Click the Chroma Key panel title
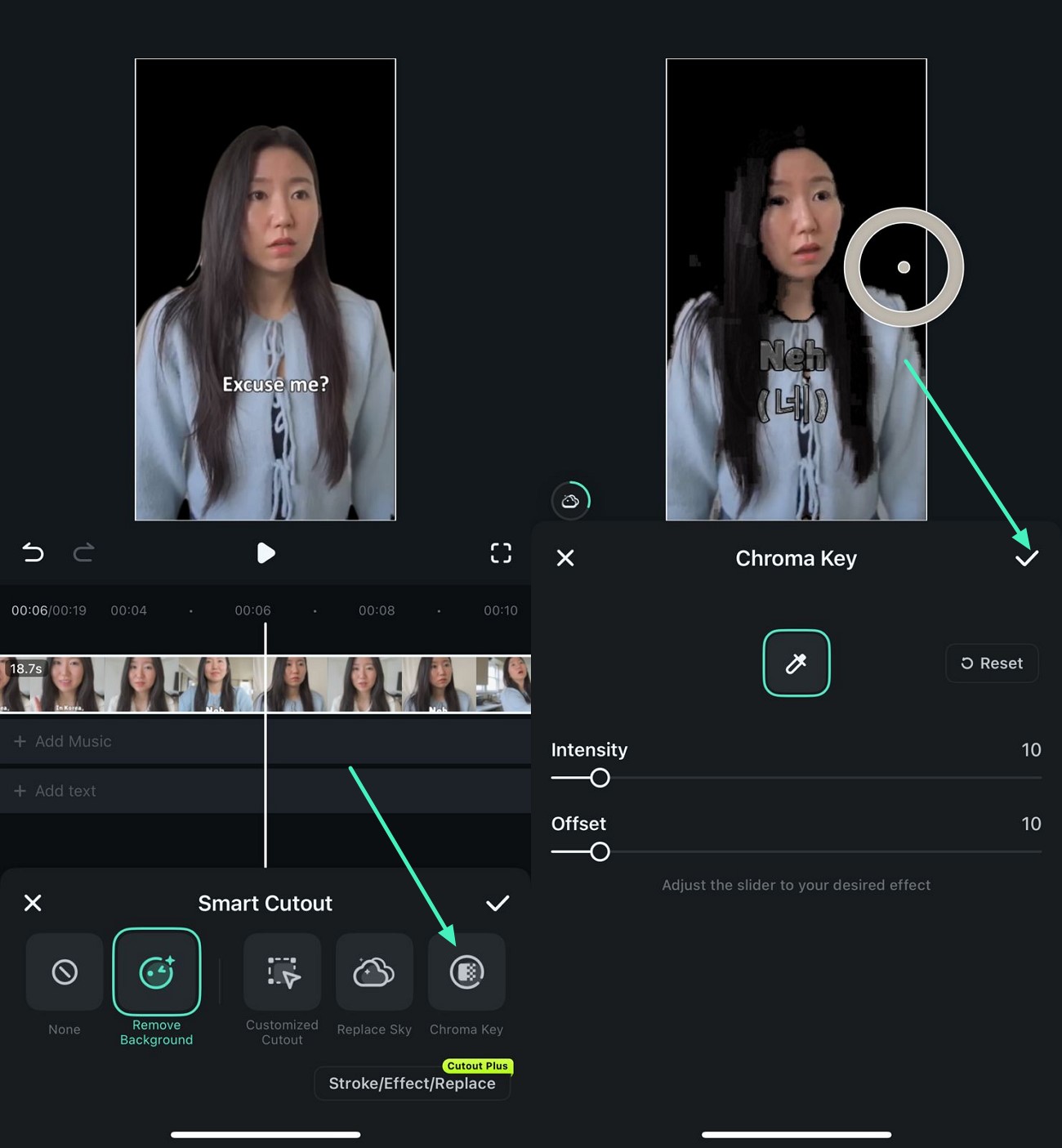 [x=796, y=558]
